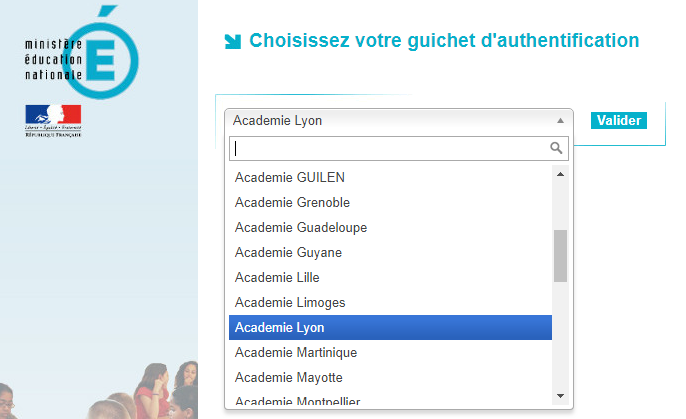Focus the dropdown search text field
Image resolution: width=686 pixels, height=419 pixels.
click(x=399, y=148)
